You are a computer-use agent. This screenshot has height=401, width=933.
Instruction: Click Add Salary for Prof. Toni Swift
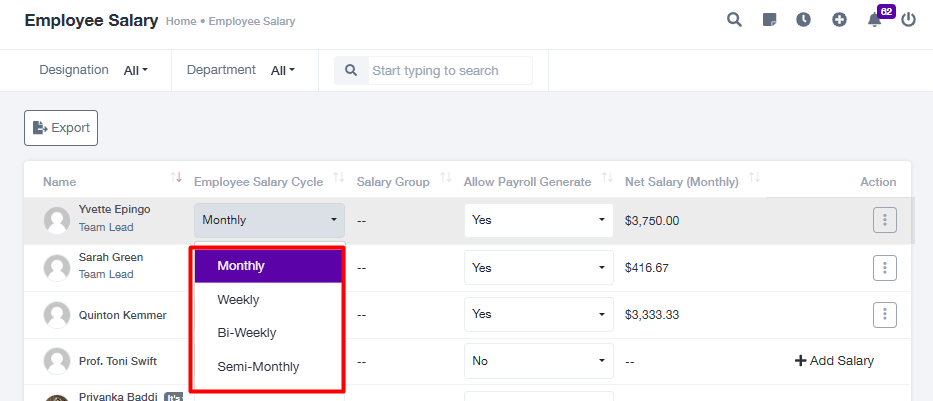click(834, 361)
